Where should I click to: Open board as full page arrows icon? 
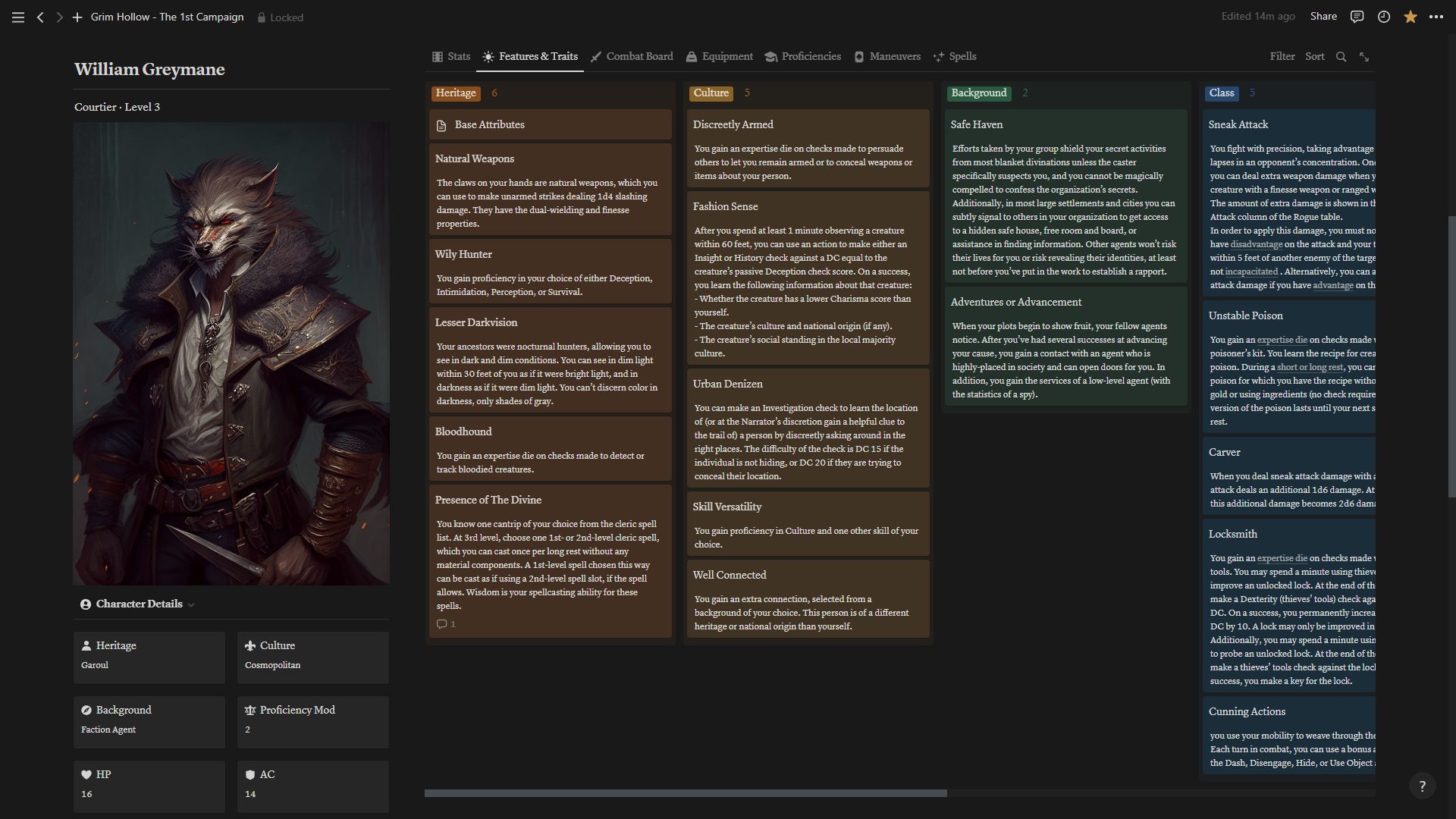[1364, 57]
